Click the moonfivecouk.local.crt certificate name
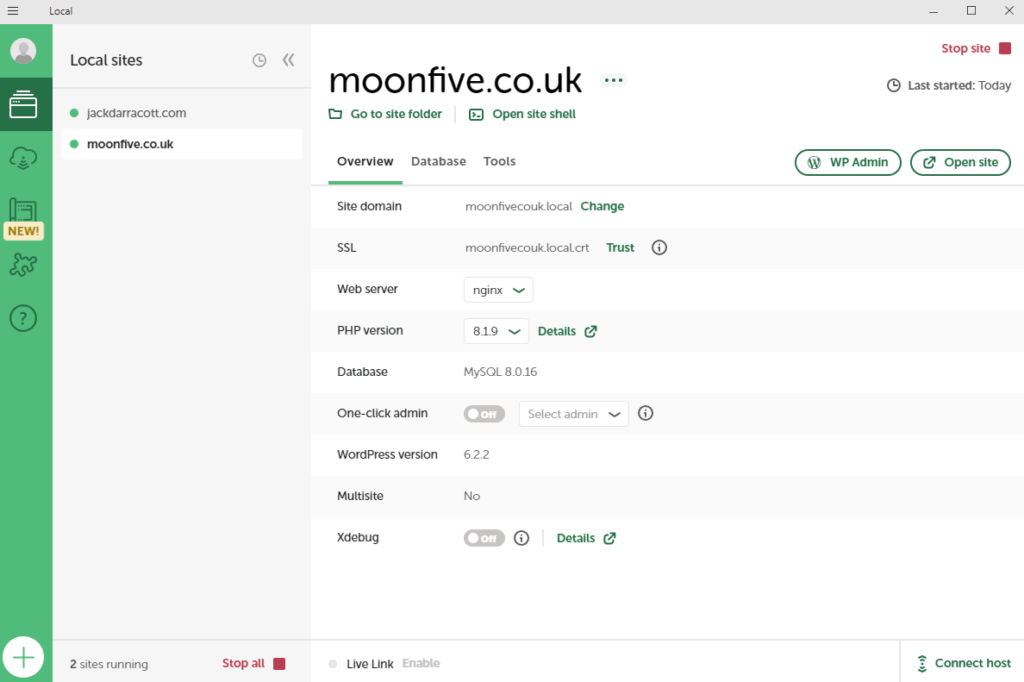The height and width of the screenshot is (682, 1024). tap(527, 248)
